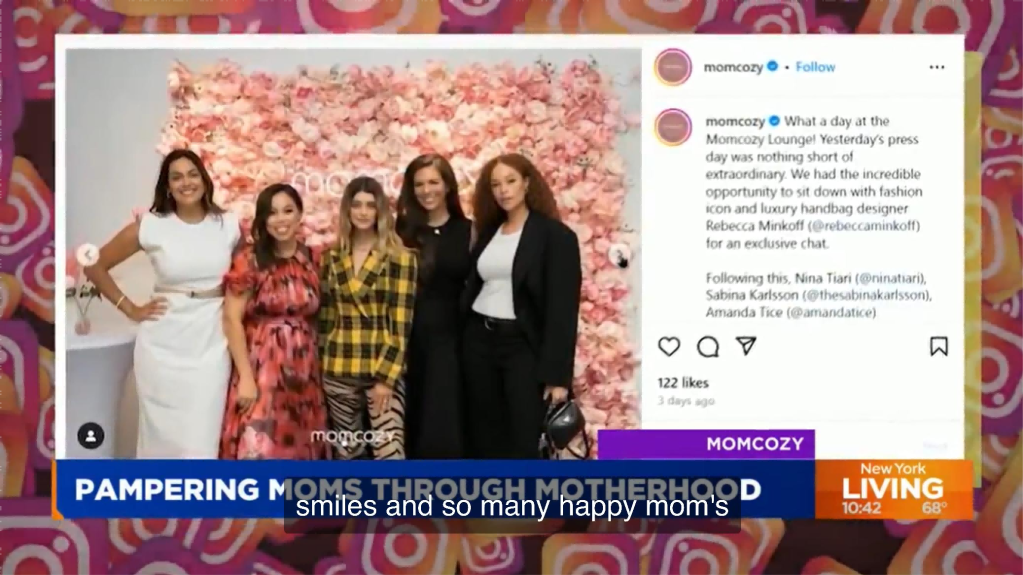Open more options three-dot menu
The image size is (1023, 575).
pyautogui.click(x=937, y=67)
